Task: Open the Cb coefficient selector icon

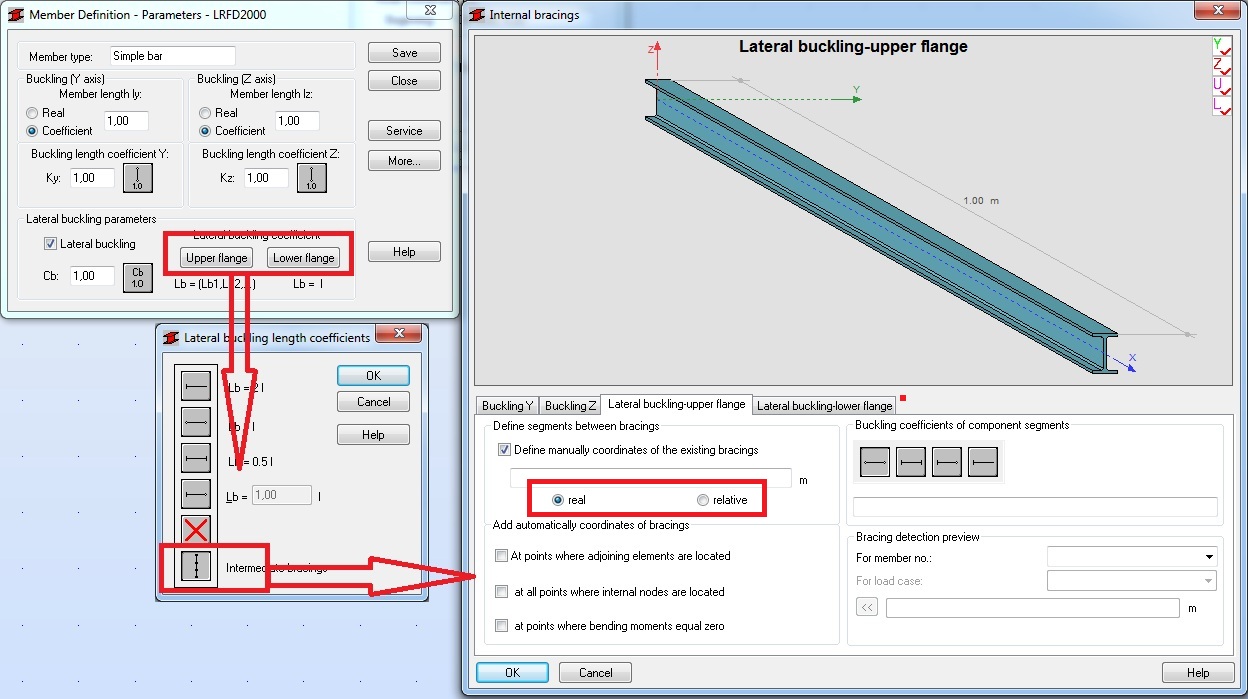Action: 137,276
